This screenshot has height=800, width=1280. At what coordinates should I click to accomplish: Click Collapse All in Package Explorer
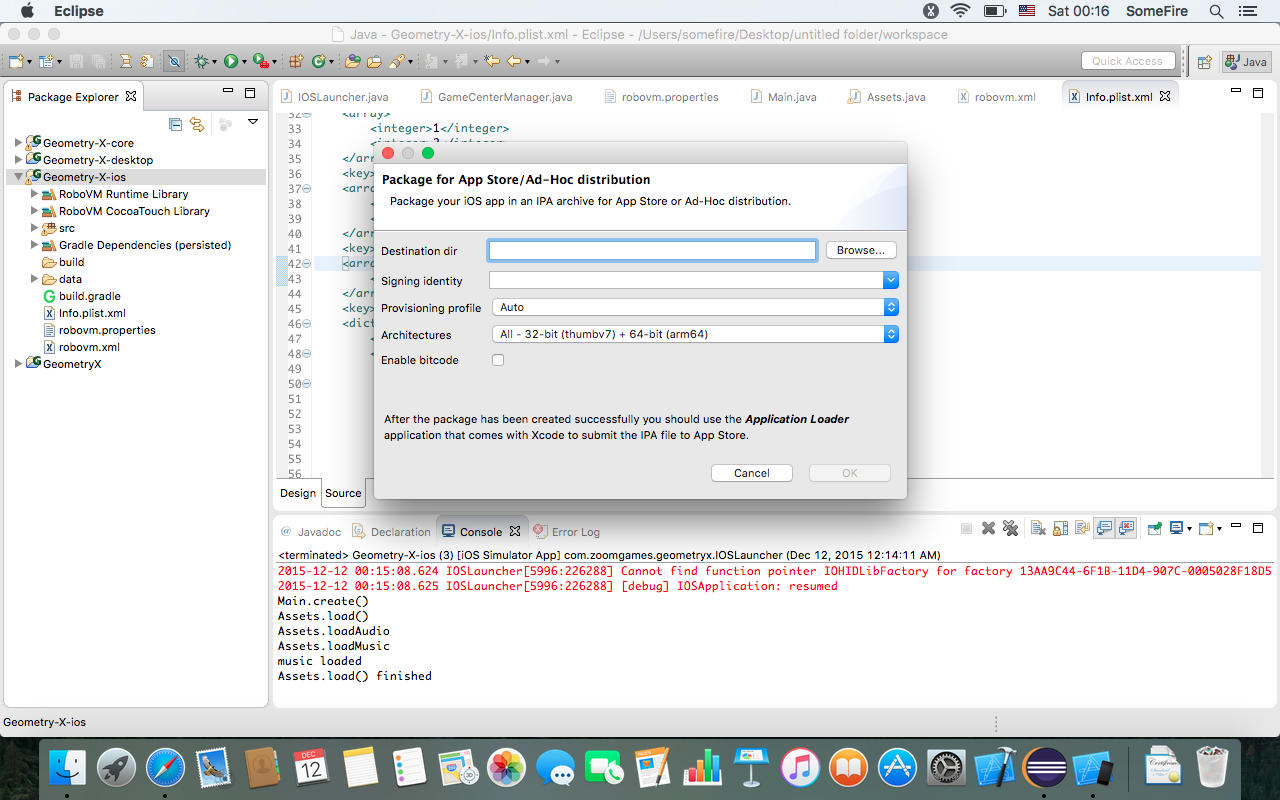[x=176, y=124]
